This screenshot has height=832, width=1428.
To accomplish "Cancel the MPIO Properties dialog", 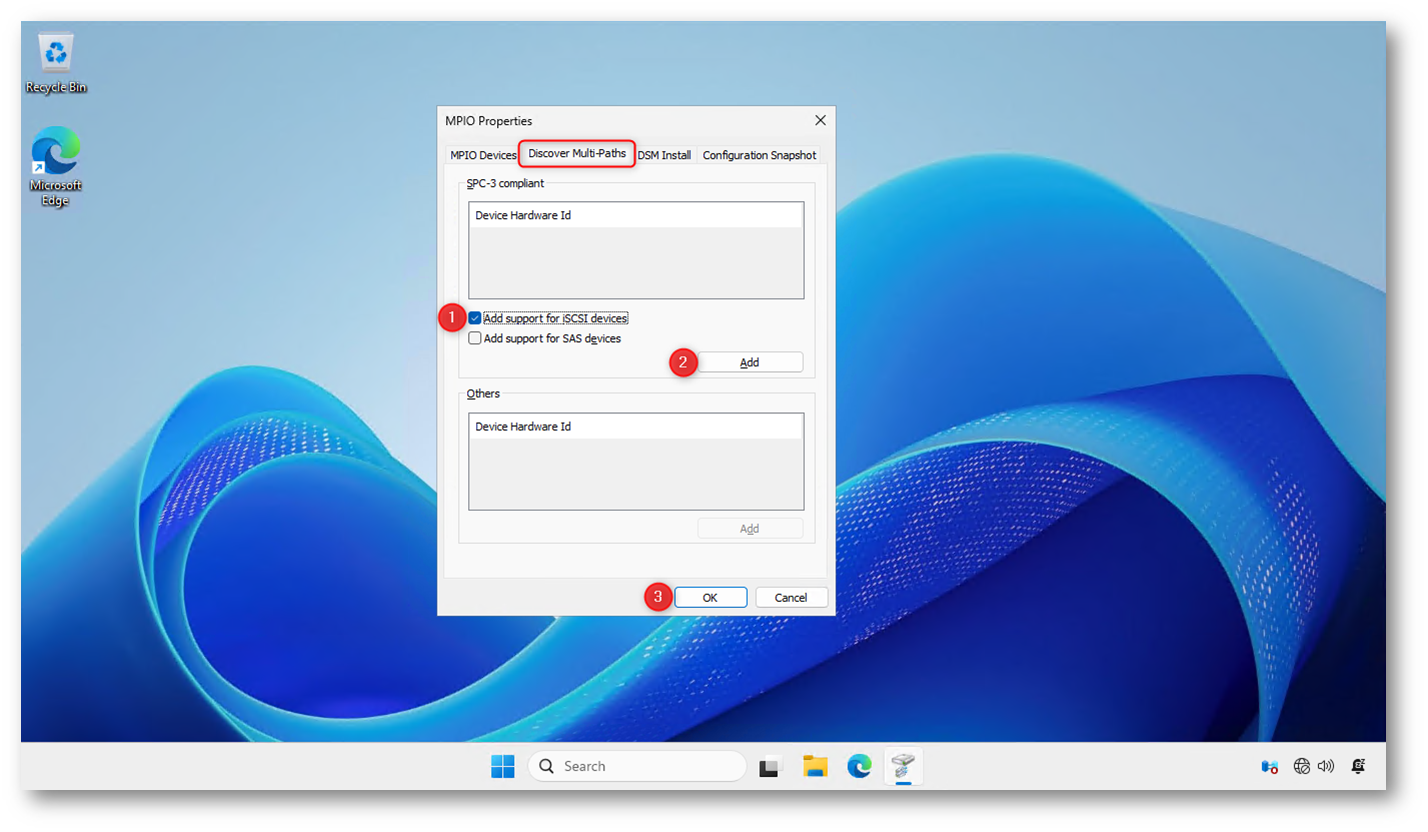I will (x=791, y=597).
